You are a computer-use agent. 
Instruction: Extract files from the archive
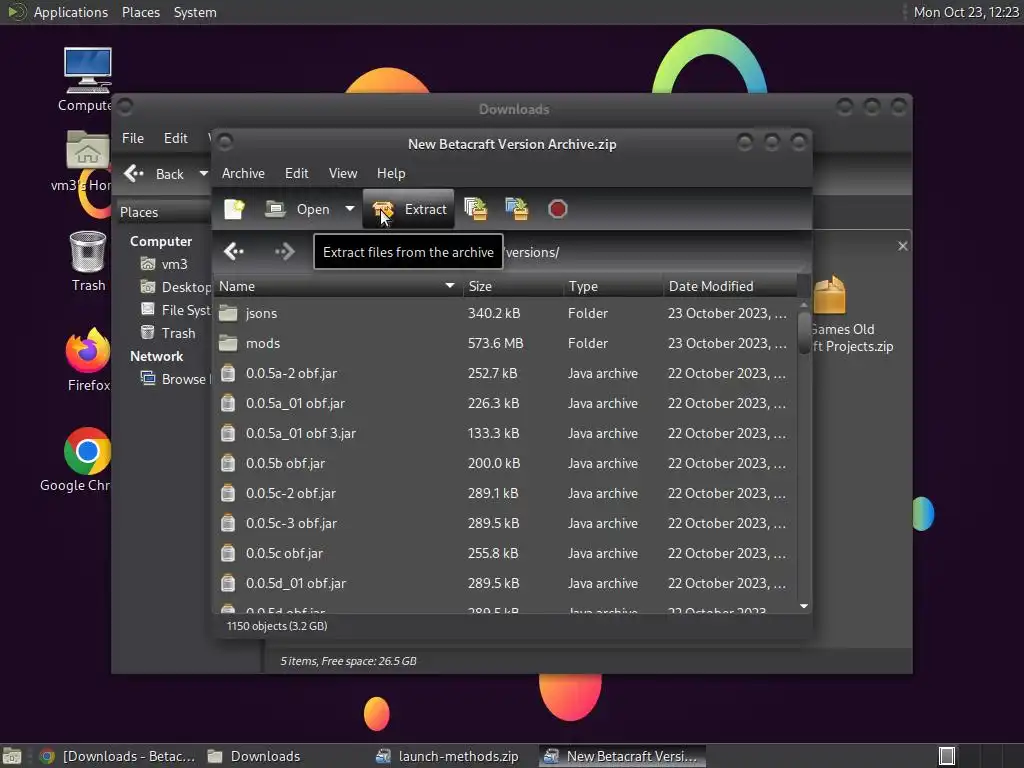tap(409, 209)
